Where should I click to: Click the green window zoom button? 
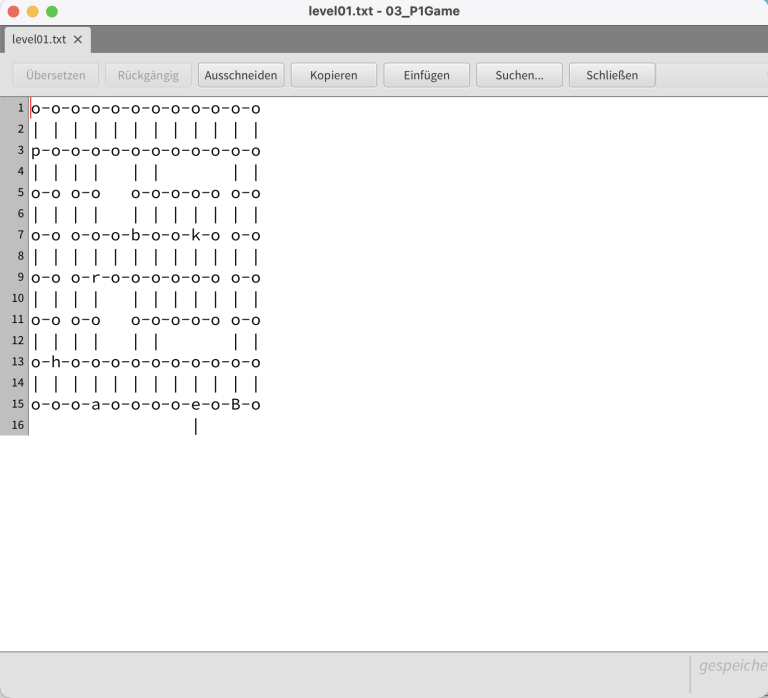[x=52, y=11]
